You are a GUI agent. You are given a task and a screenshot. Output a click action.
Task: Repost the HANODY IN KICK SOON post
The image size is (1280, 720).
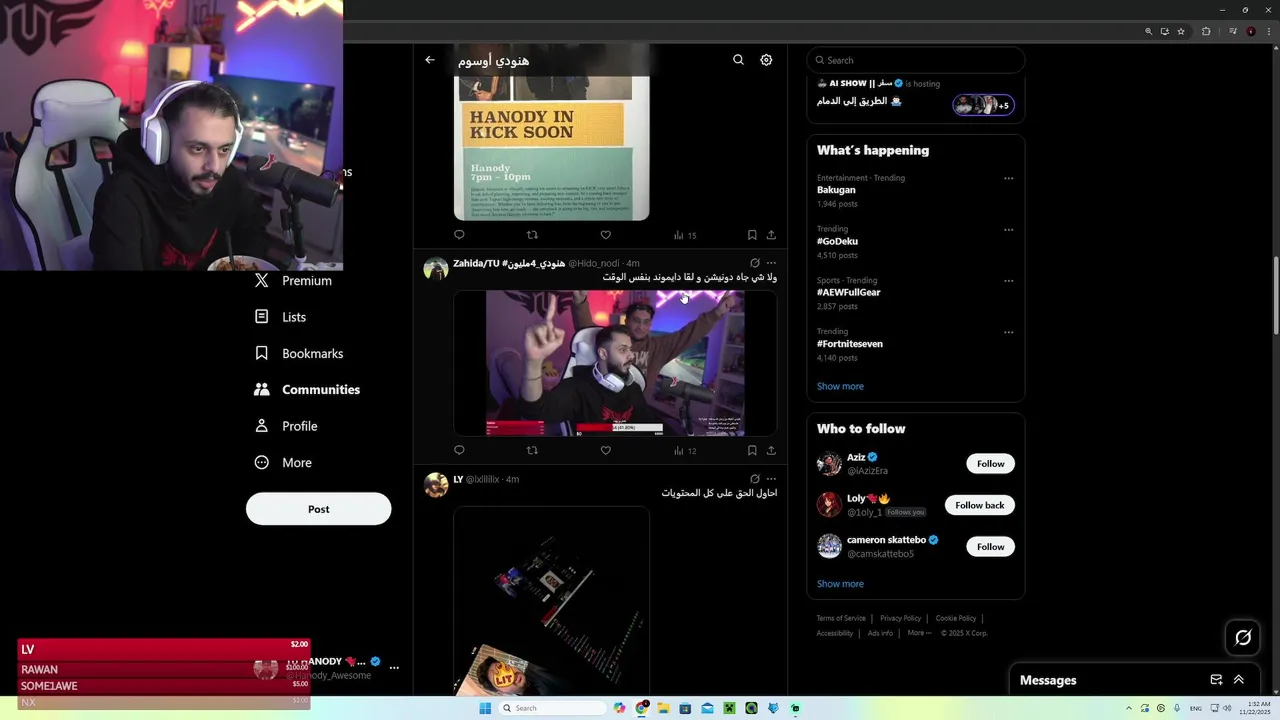(x=532, y=235)
